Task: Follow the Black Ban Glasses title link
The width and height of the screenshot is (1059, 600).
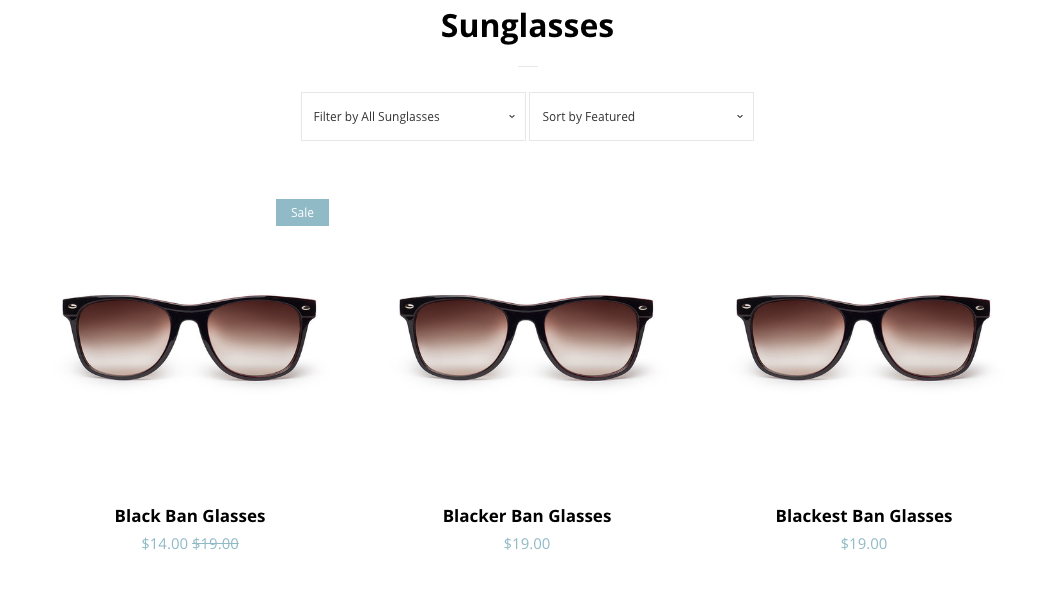Action: click(x=190, y=516)
